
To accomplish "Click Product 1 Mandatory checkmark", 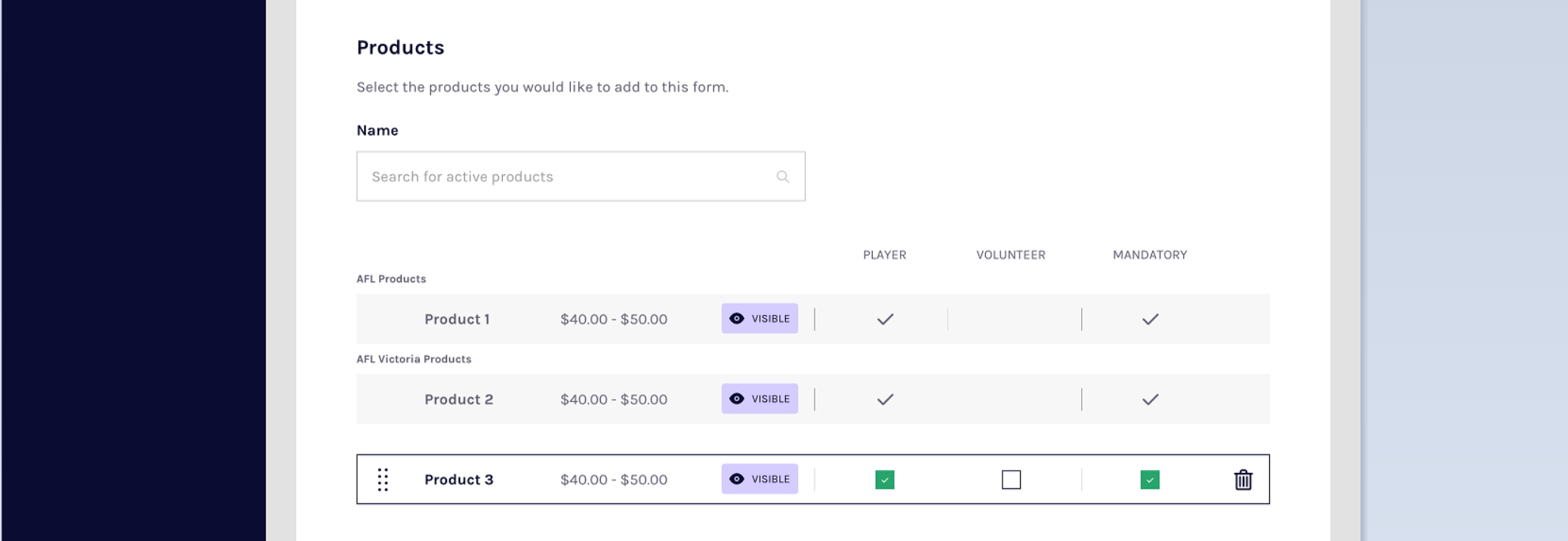I will click(x=1150, y=319).
